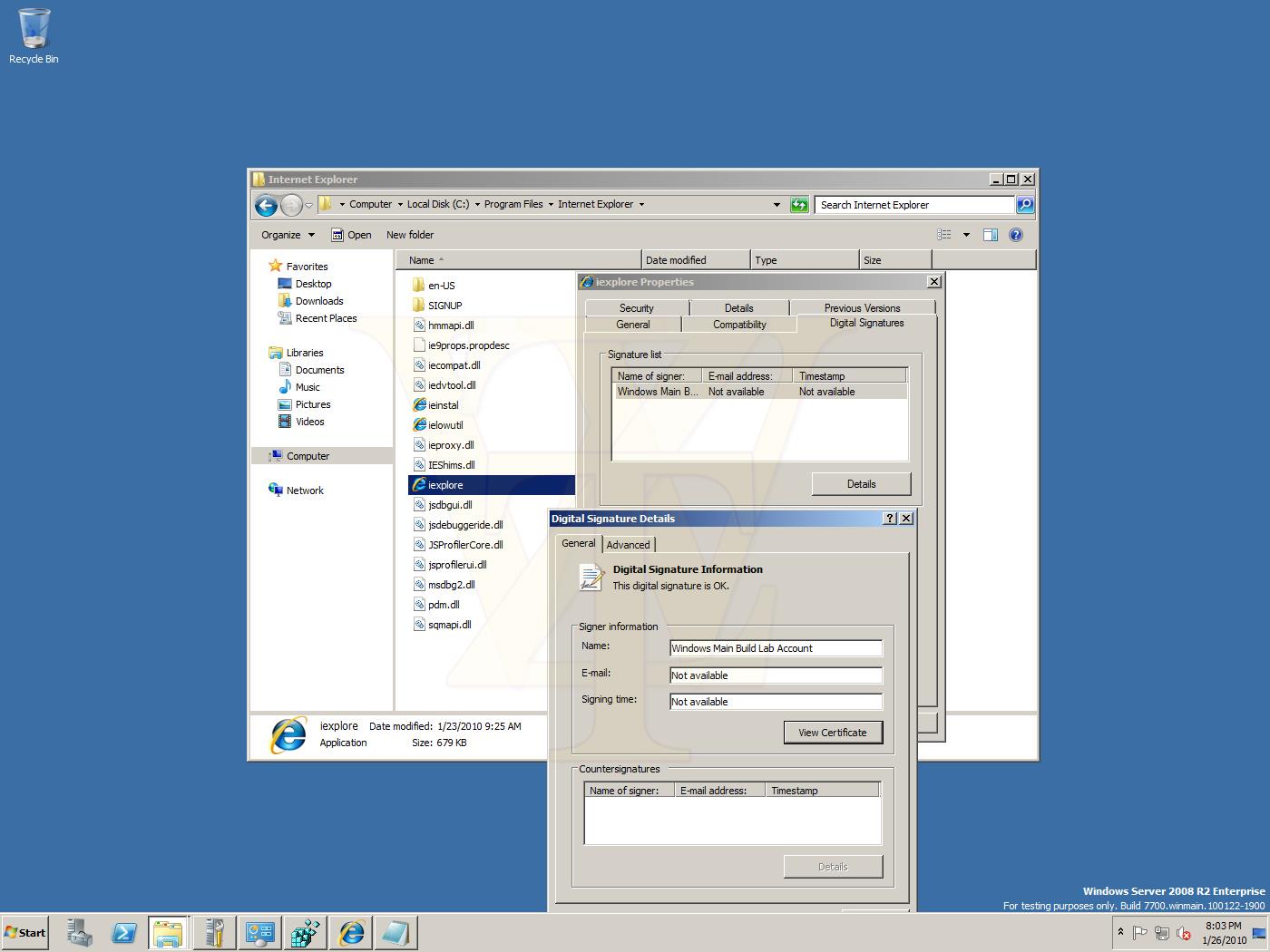Open the Start menu
Viewport: 1270px width, 952px height.
pyautogui.click(x=25, y=933)
